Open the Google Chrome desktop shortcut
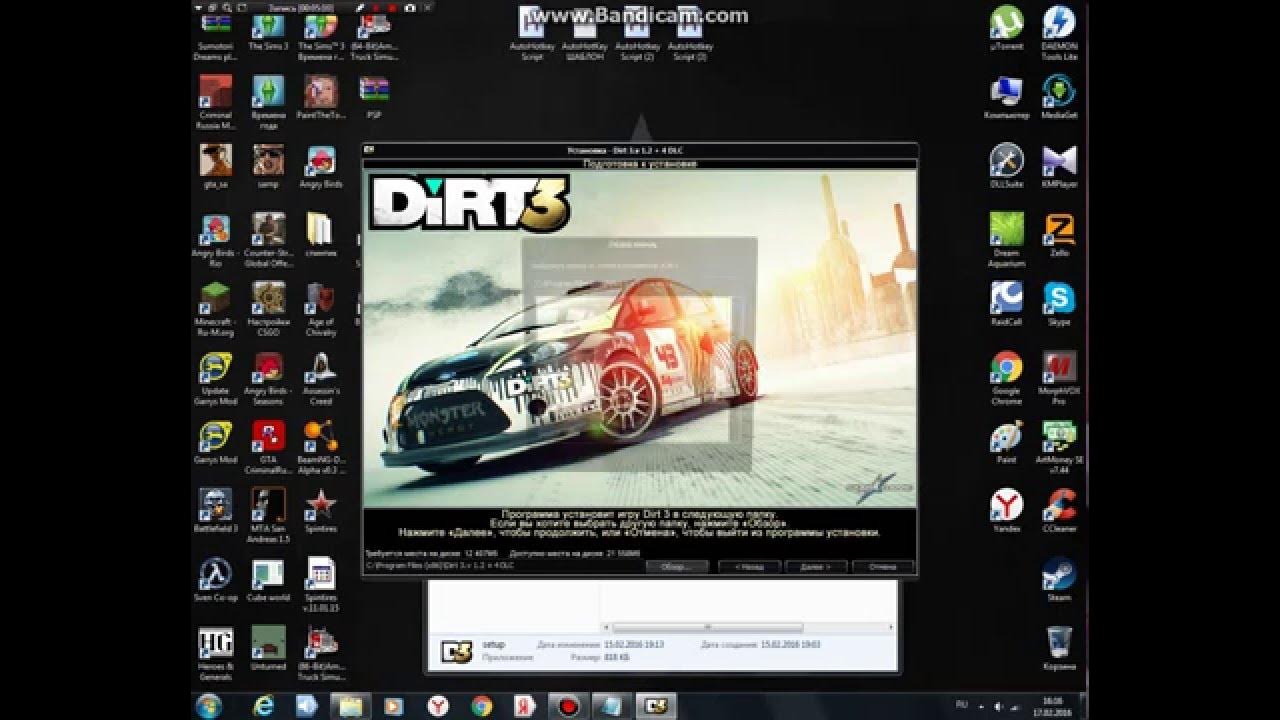 1006,378
